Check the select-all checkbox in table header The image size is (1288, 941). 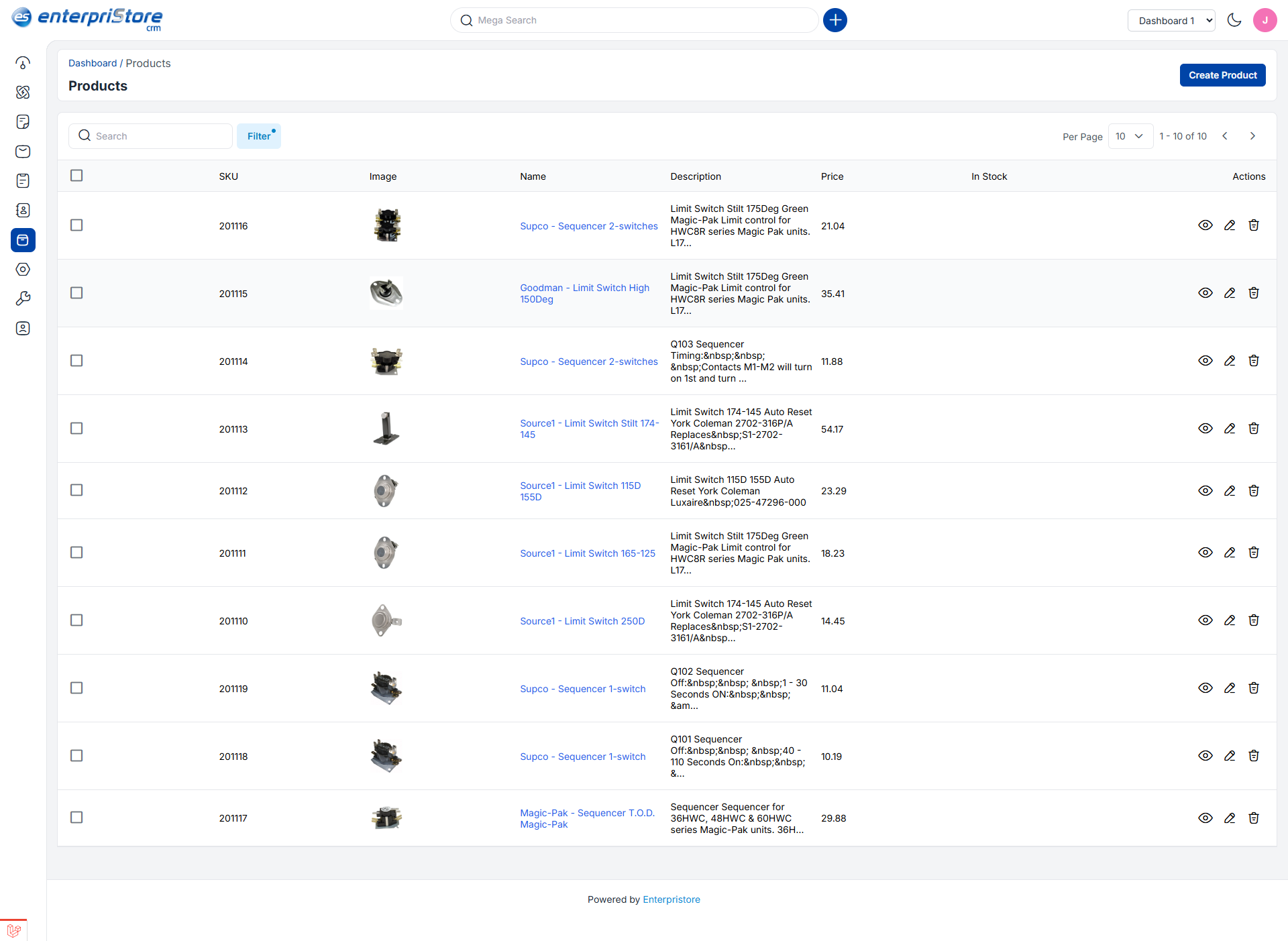pyautogui.click(x=76, y=175)
